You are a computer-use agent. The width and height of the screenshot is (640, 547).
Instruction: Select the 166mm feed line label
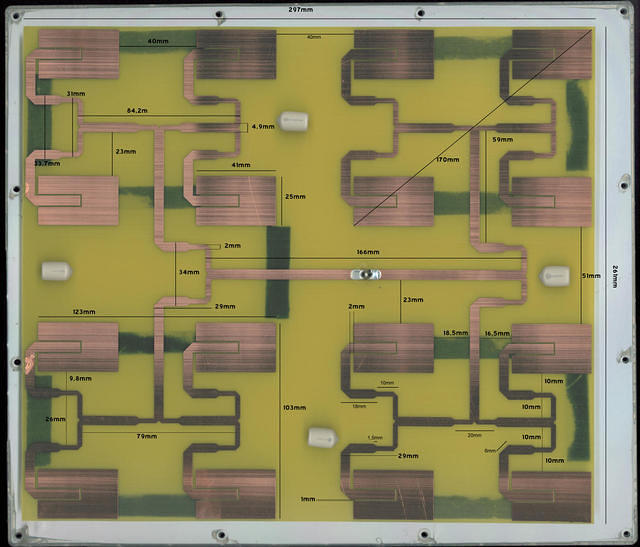(368, 252)
